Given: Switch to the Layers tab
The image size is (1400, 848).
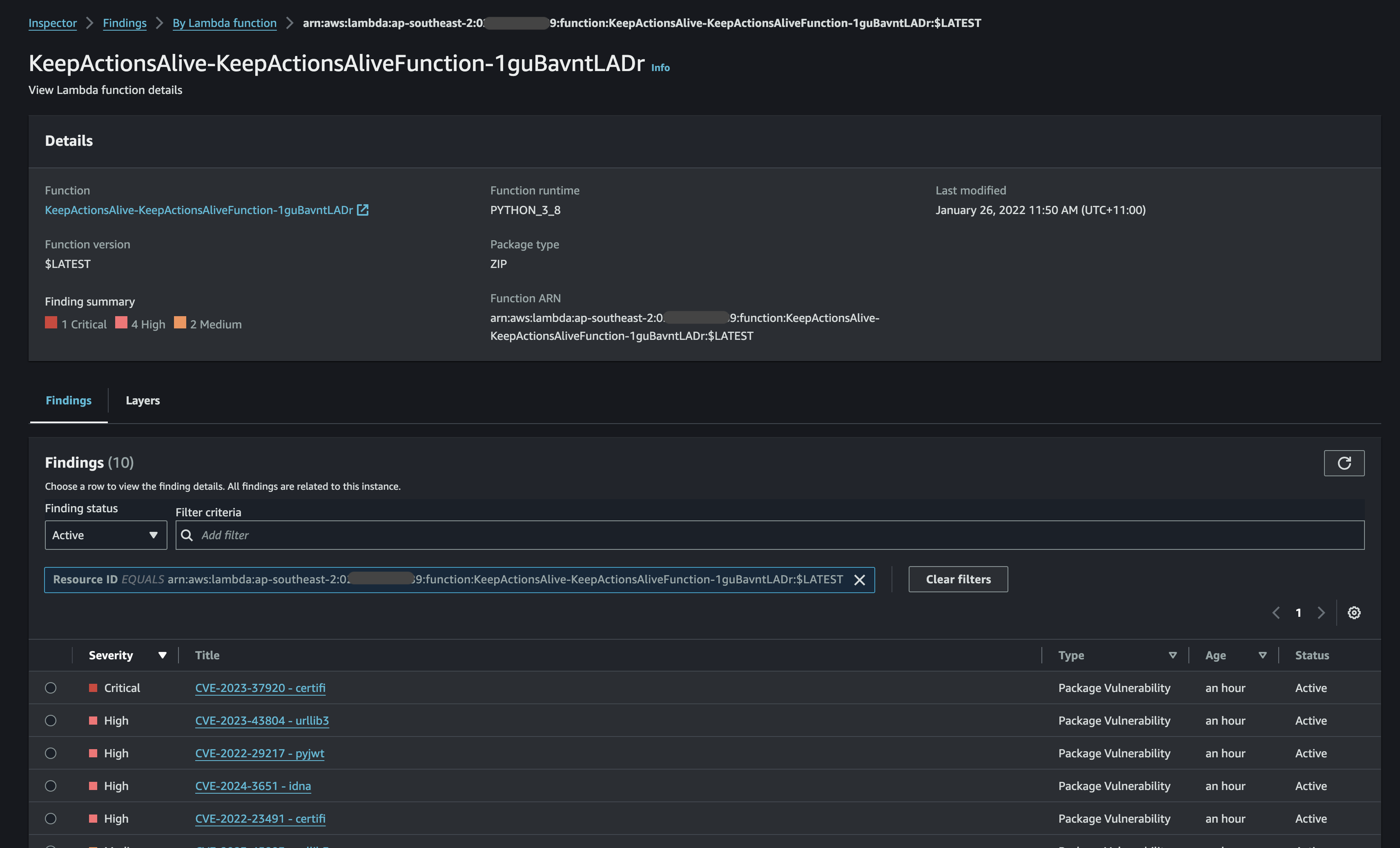Looking at the screenshot, I should (x=142, y=400).
